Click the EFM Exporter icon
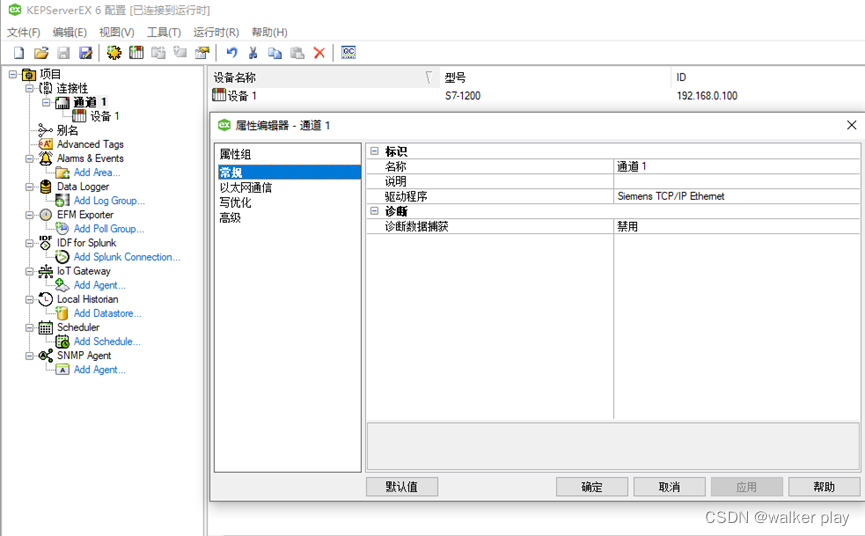Viewport: 865px width, 536px height. 46,215
